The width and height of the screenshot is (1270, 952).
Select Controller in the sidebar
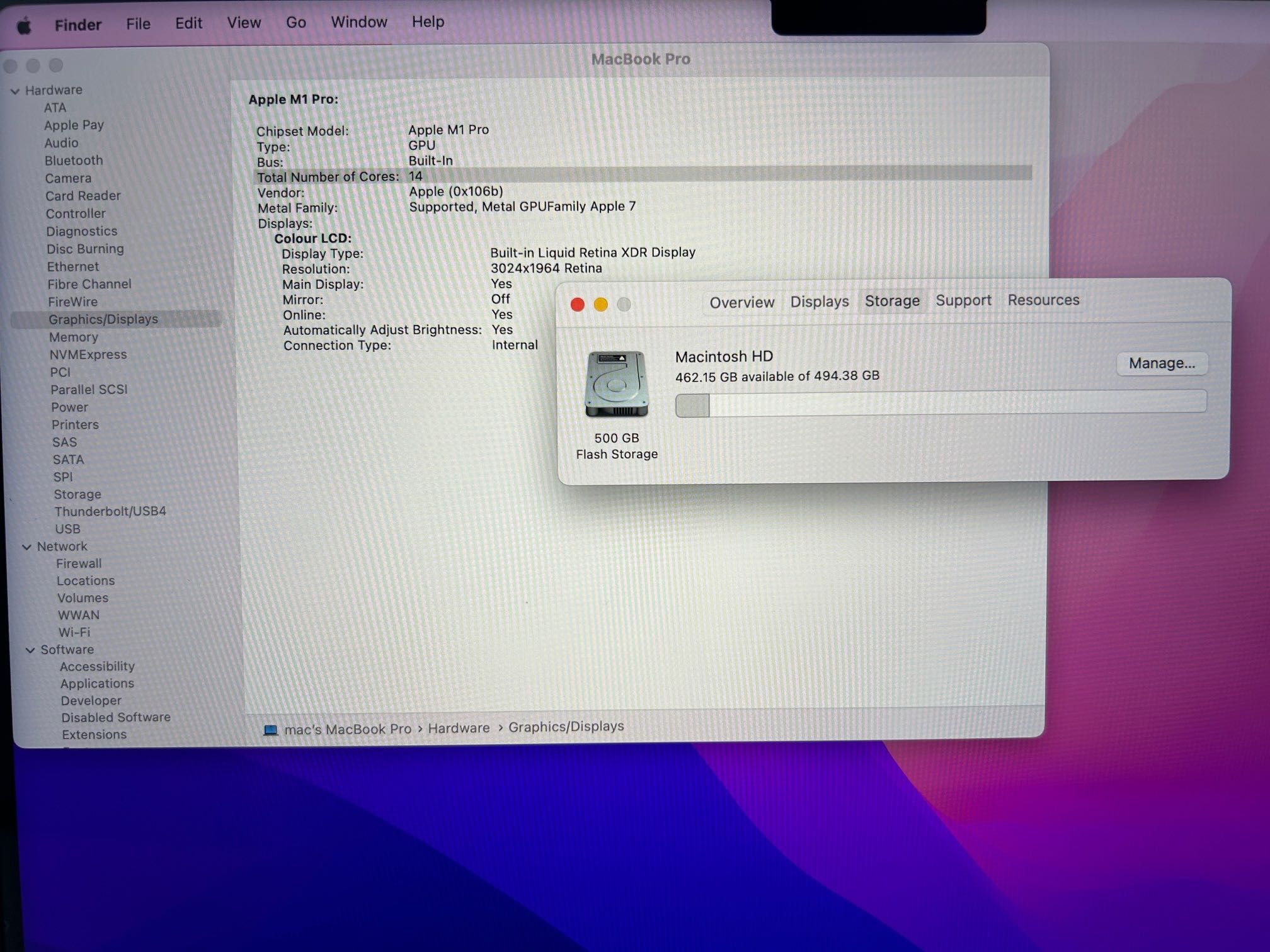(76, 213)
